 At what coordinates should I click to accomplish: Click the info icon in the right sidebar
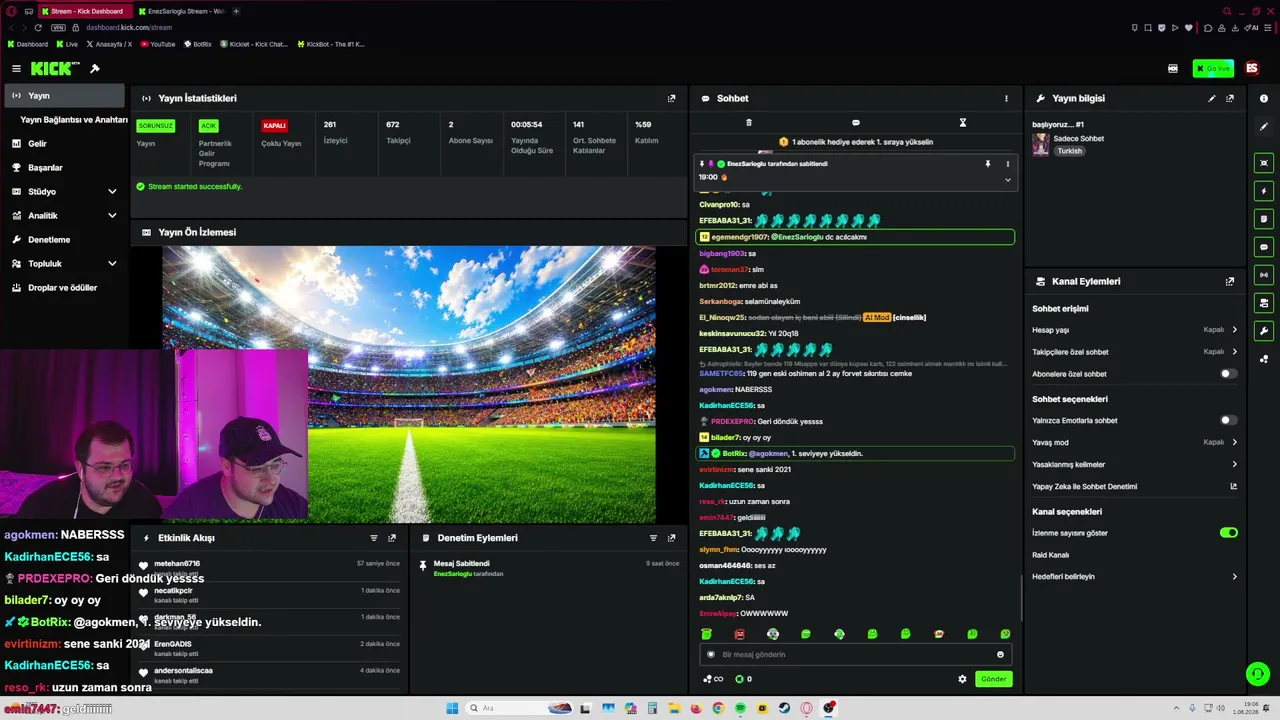[1264, 98]
